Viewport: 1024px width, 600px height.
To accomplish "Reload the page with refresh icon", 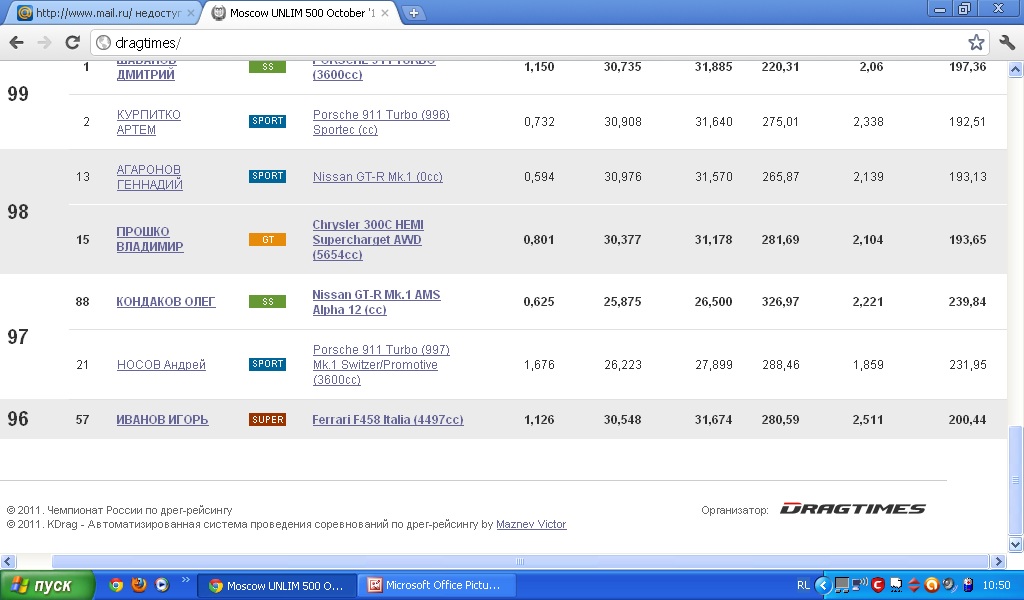I will point(72,43).
